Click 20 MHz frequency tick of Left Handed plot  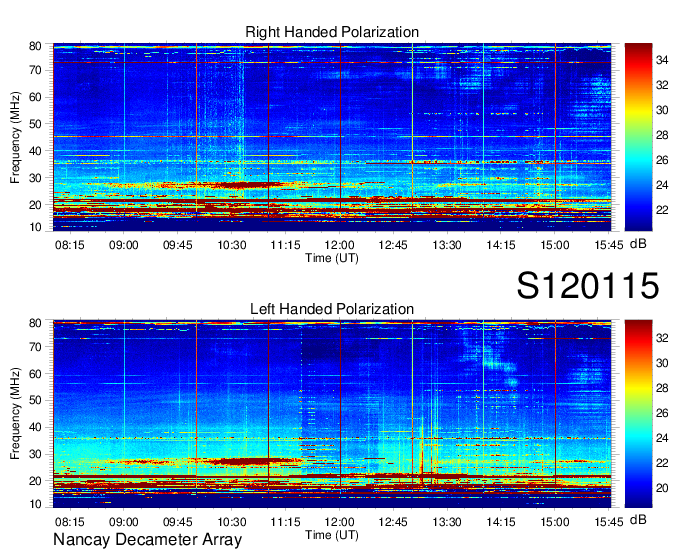pyautogui.click(x=35, y=481)
